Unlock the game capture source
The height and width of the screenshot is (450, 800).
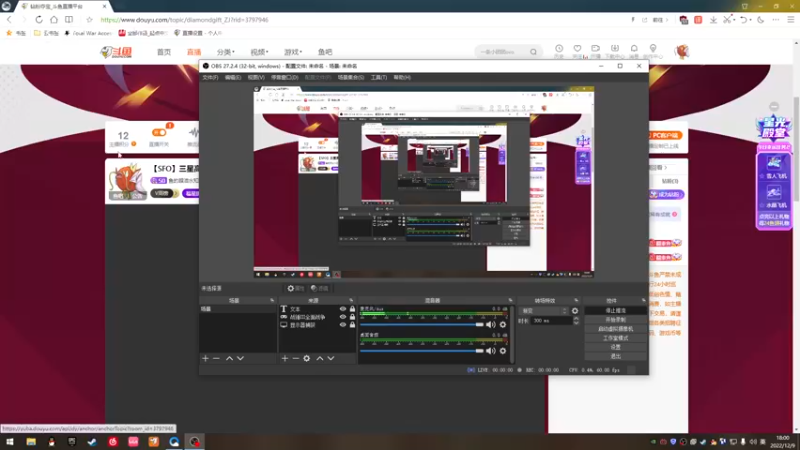point(352,317)
